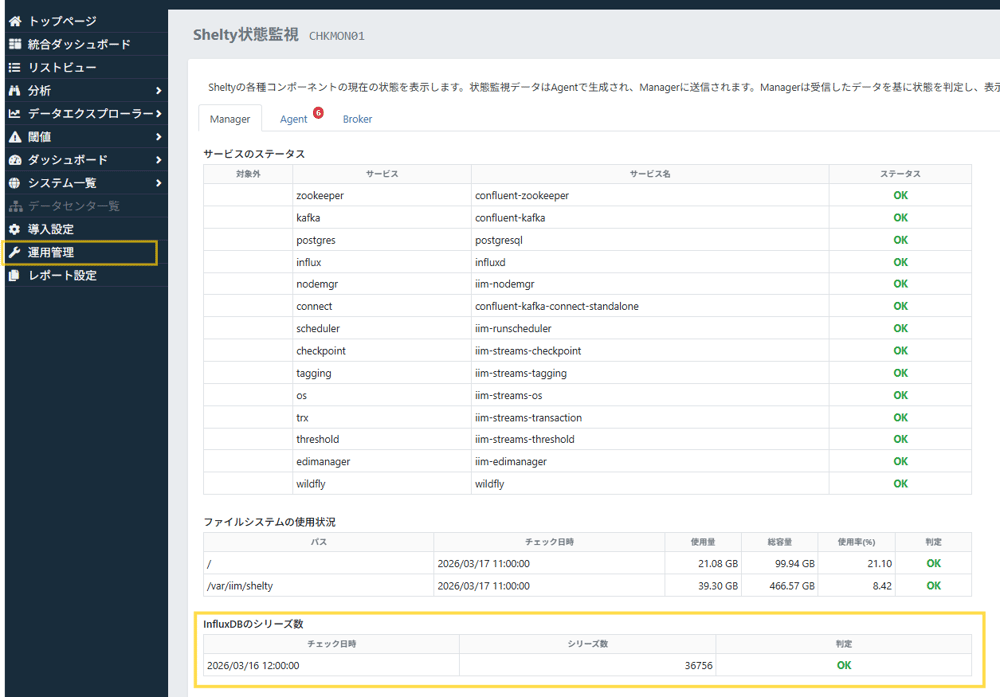Expand the 閾値 menu chevron

pyautogui.click(x=158, y=137)
